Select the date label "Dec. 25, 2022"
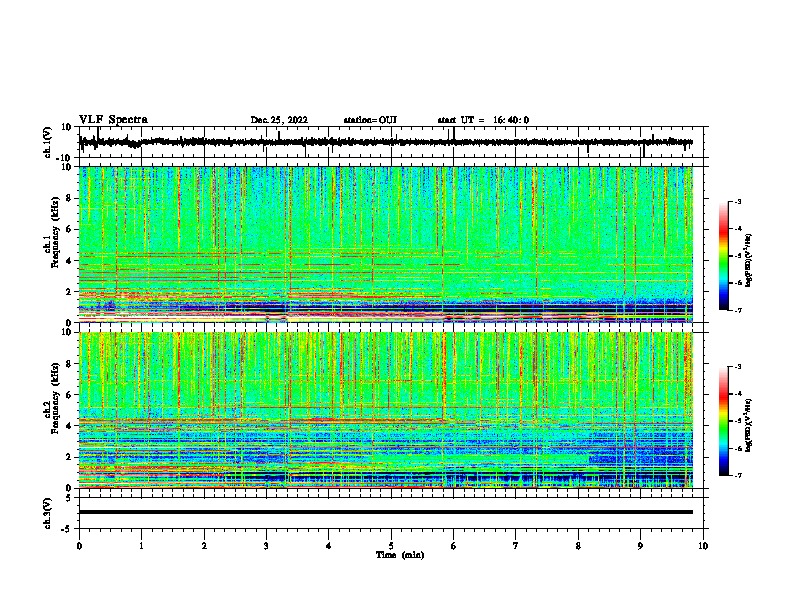Screen dimensions: 792x612 click(279, 120)
